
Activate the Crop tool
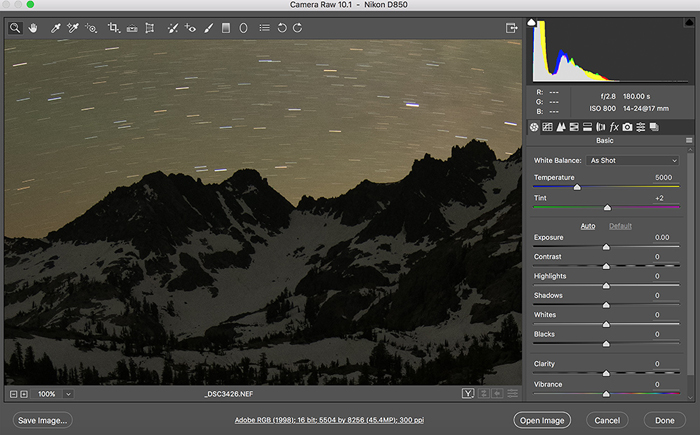114,28
